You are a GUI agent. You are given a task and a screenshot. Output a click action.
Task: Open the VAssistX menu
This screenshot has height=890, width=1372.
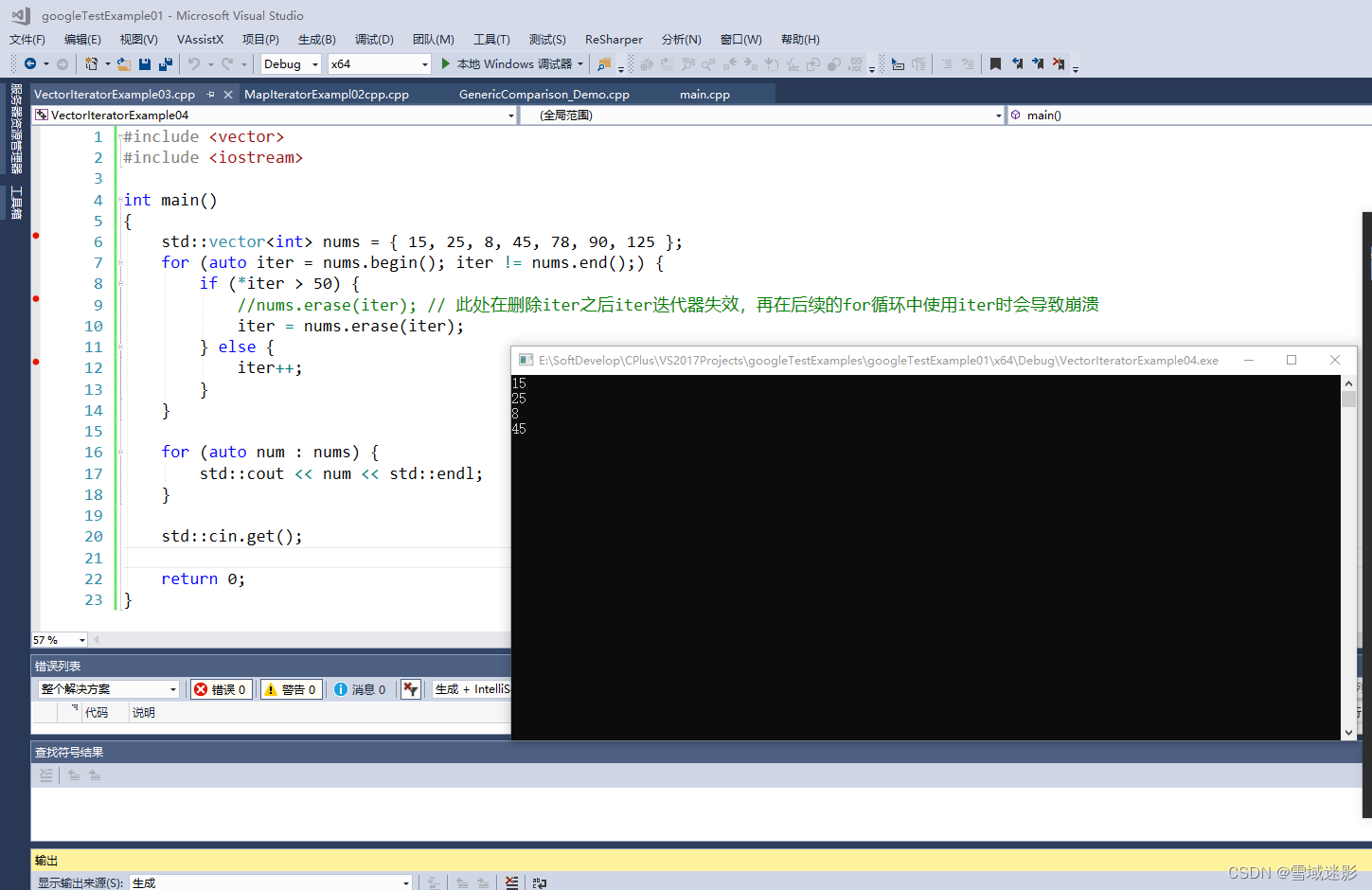(200, 39)
